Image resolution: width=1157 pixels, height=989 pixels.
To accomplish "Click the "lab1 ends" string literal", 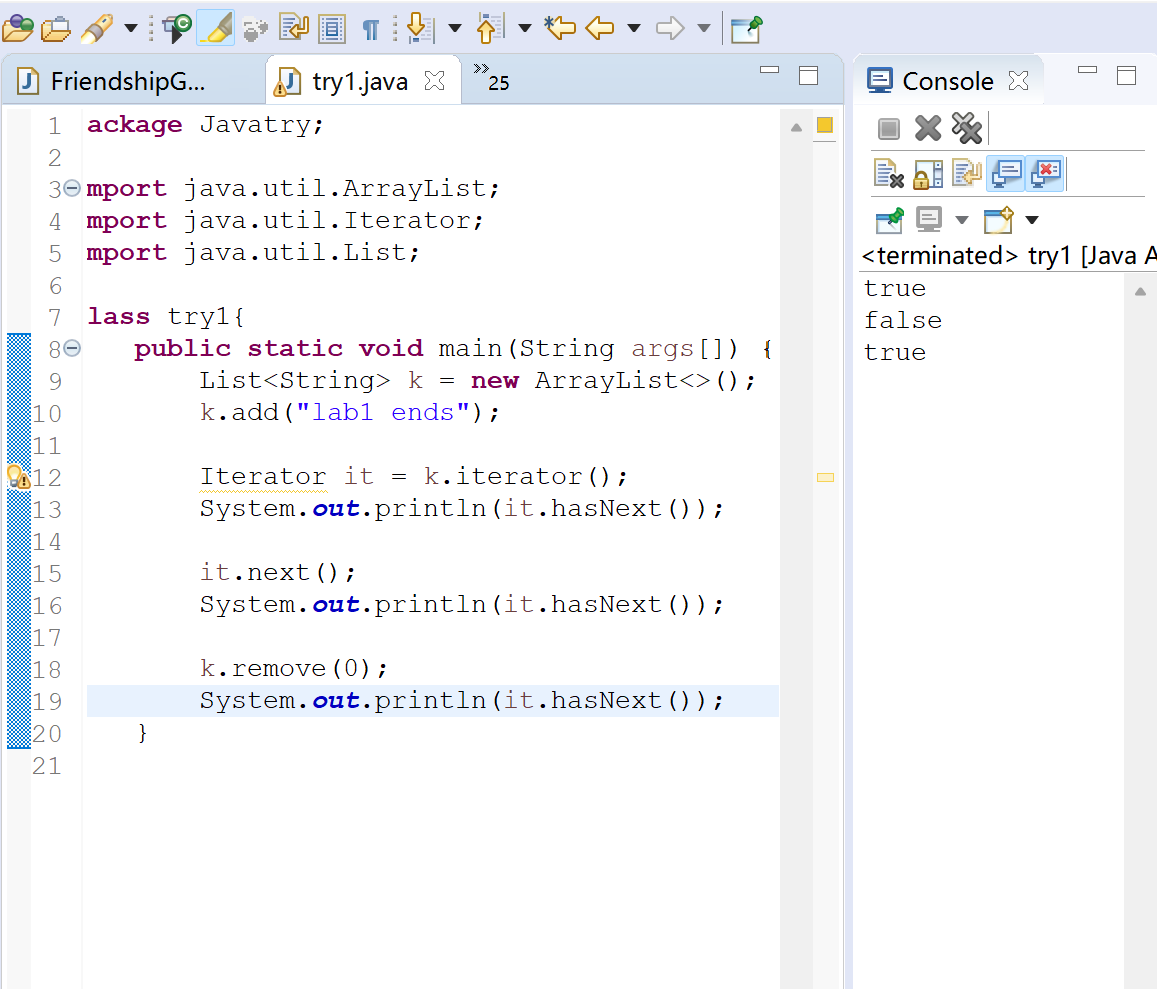I will [382, 413].
